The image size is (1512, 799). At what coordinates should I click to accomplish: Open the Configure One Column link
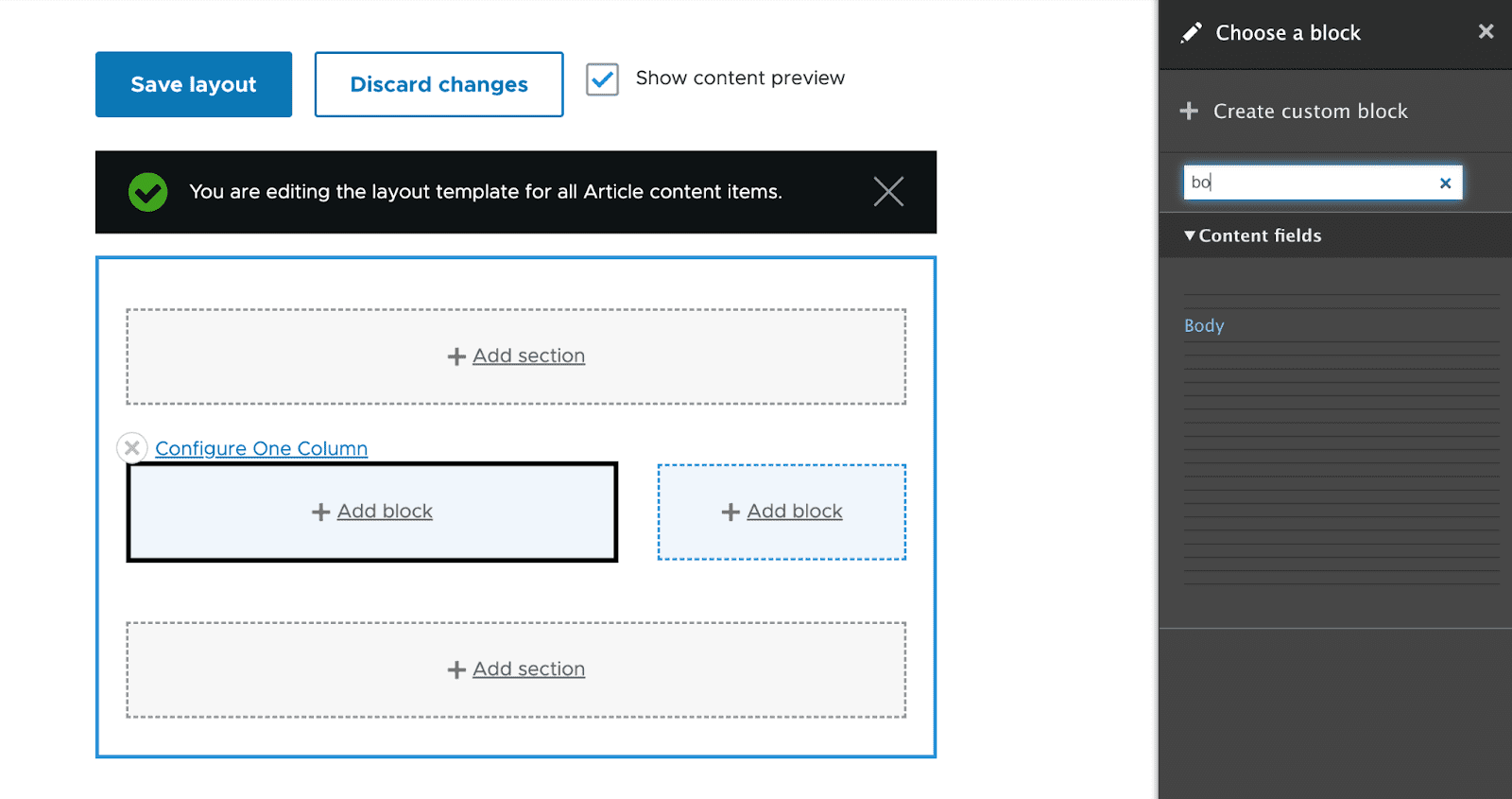[x=262, y=448]
